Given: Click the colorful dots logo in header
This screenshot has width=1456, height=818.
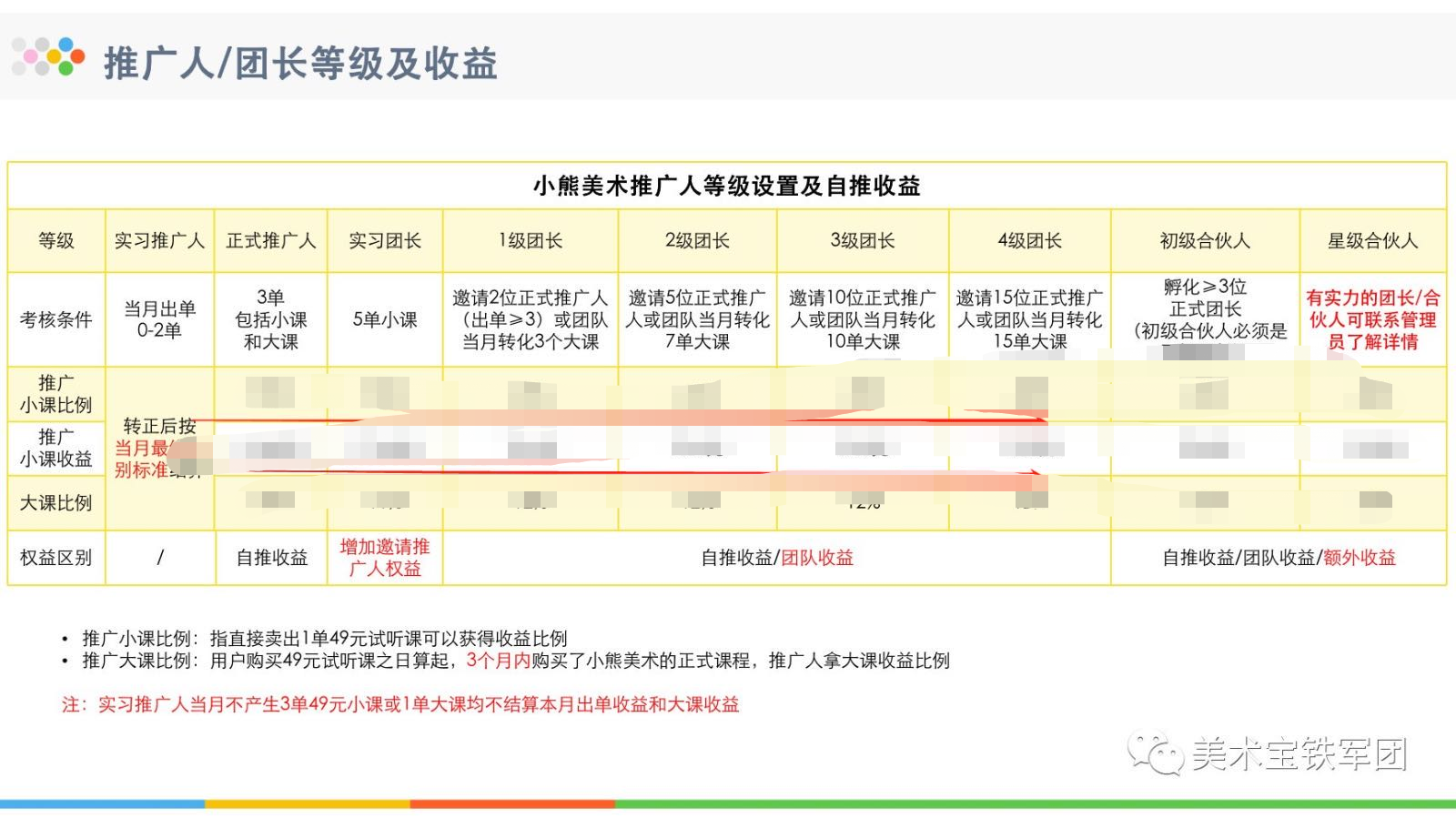Looking at the screenshot, I should click(x=48, y=56).
